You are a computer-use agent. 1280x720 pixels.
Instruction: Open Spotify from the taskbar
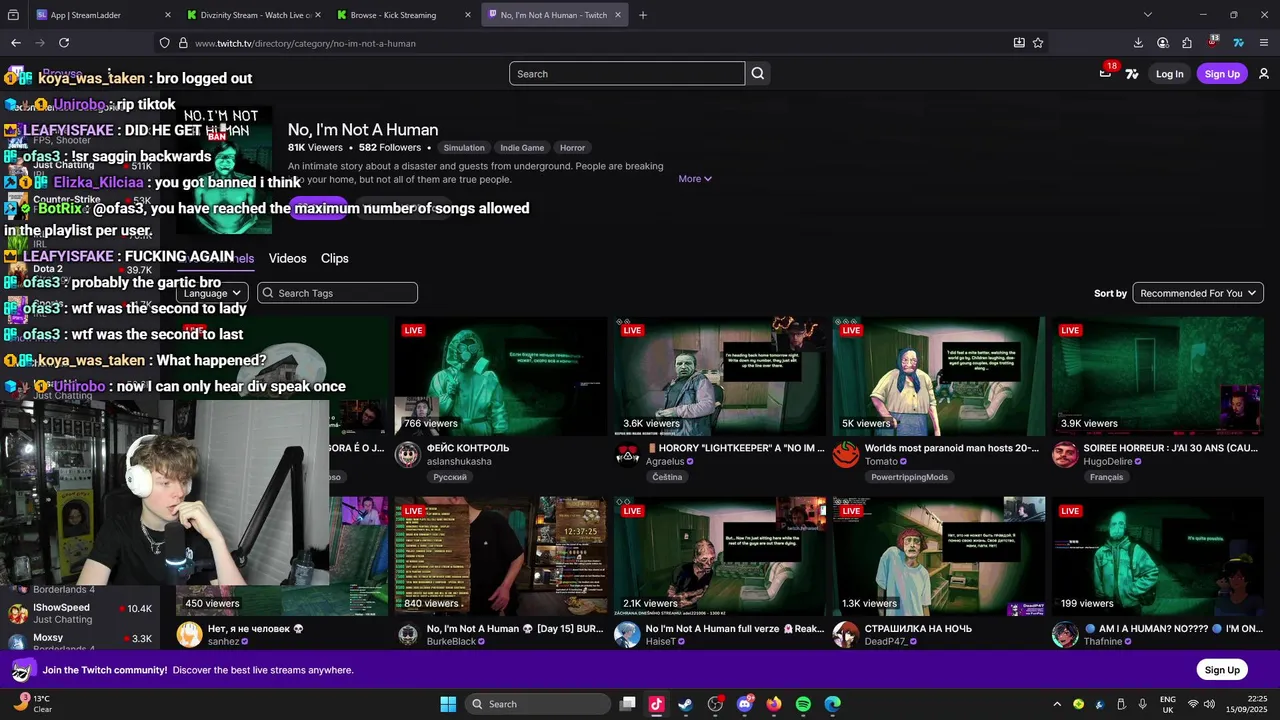[803, 704]
